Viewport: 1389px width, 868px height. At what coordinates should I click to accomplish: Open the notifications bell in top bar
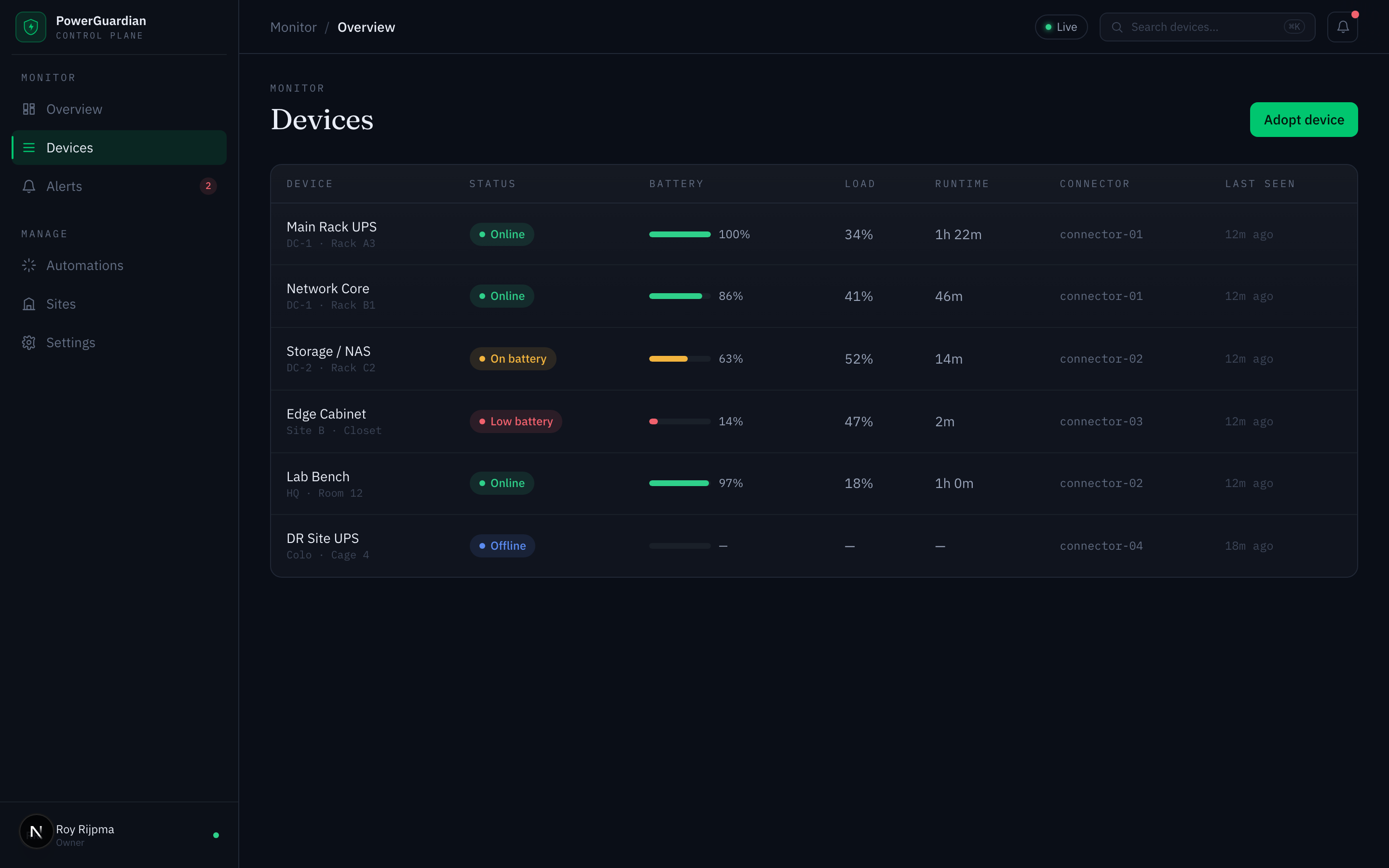click(x=1343, y=27)
